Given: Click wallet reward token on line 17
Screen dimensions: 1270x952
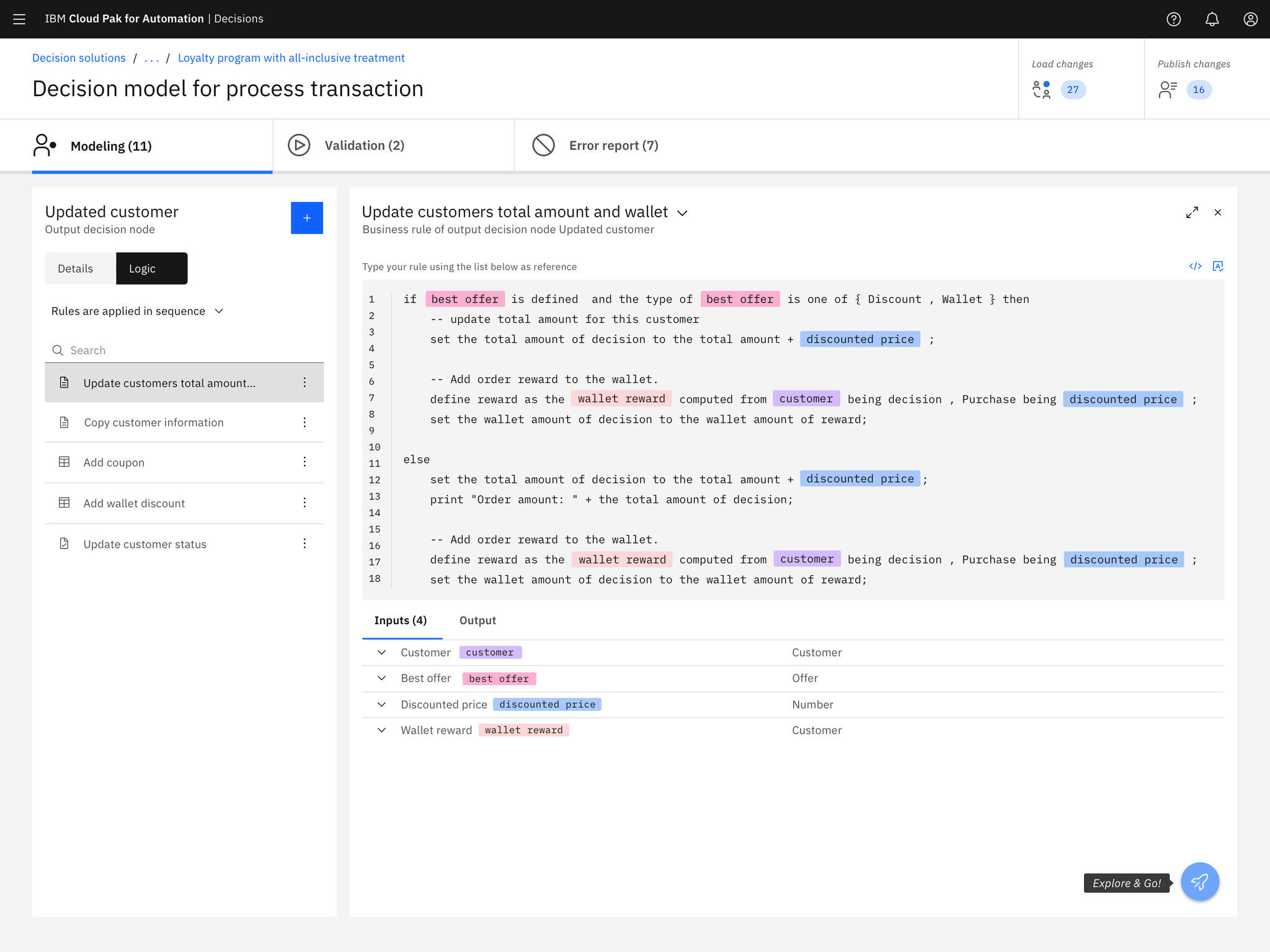Looking at the screenshot, I should coord(622,560).
